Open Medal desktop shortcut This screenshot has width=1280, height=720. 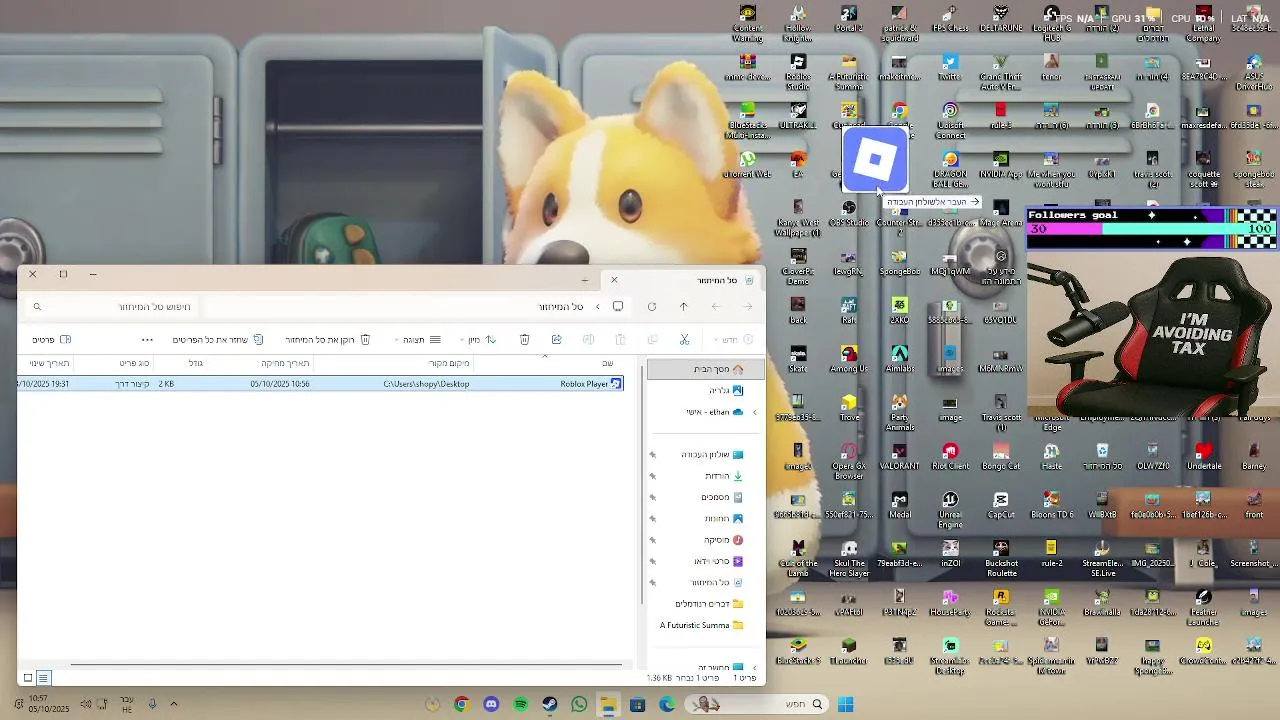pyautogui.click(x=899, y=506)
